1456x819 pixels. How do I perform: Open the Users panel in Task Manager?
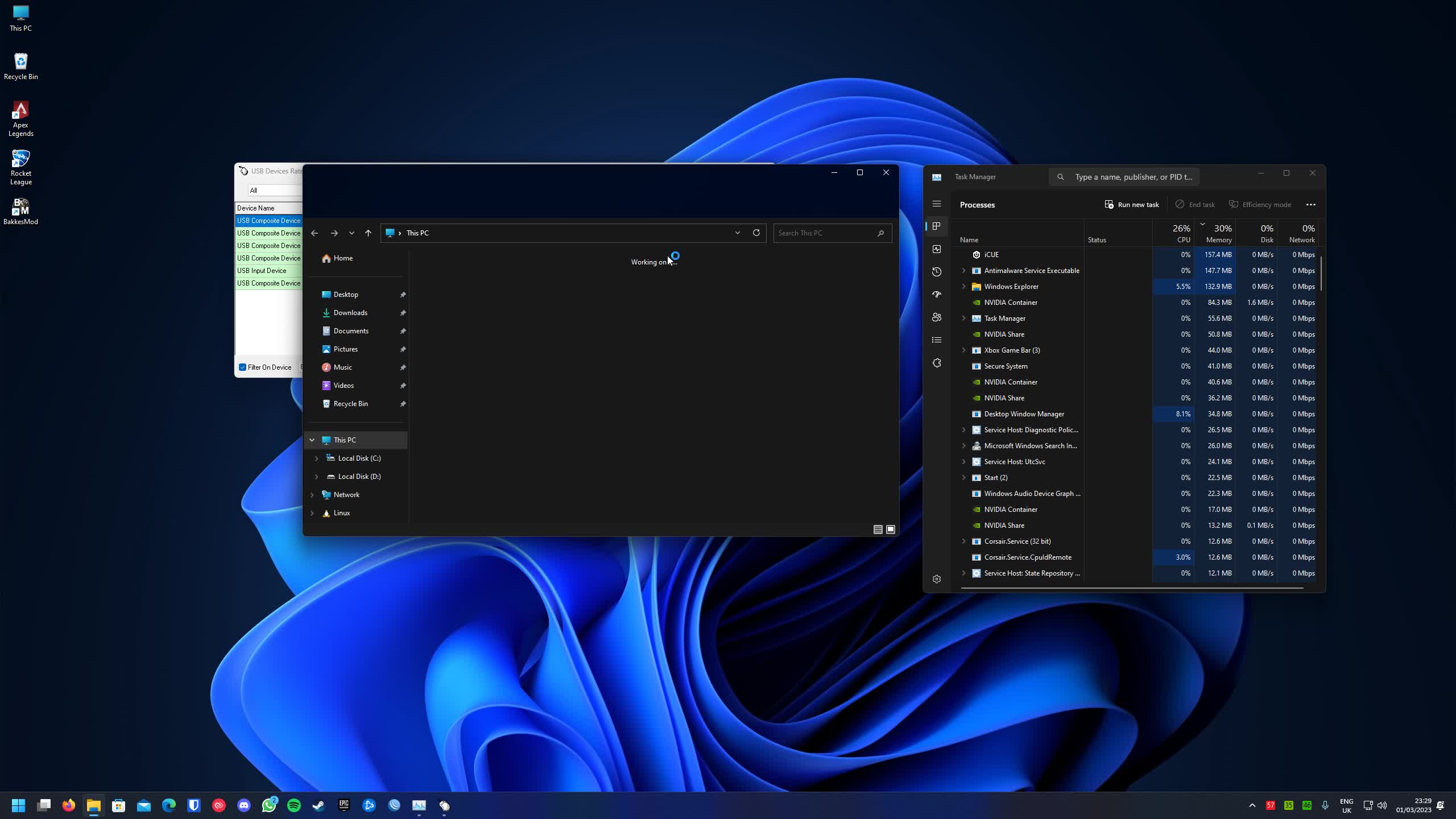coord(937,317)
